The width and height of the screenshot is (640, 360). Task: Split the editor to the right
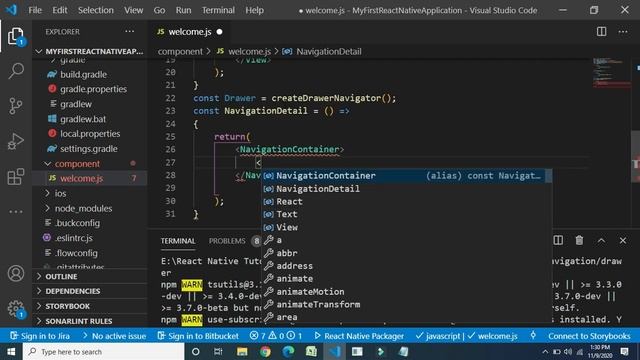pyautogui.click(x=601, y=31)
